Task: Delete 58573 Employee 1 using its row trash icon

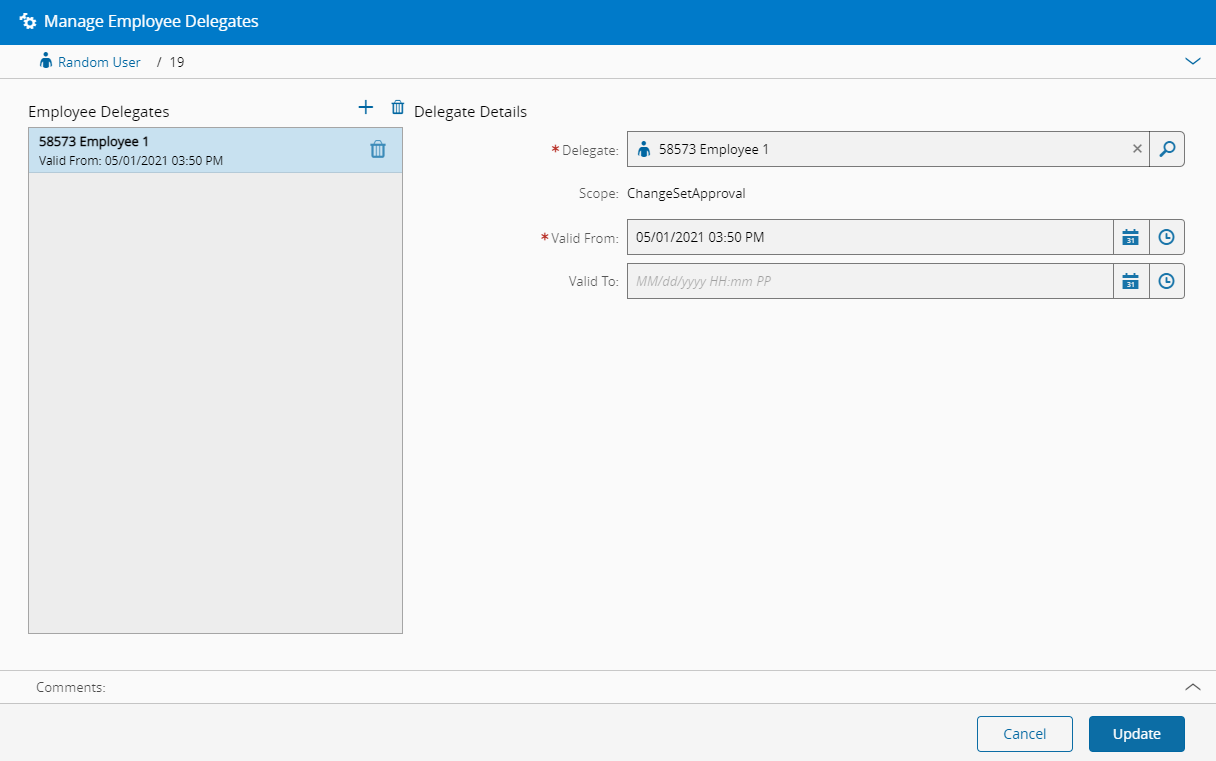Action: (x=378, y=150)
